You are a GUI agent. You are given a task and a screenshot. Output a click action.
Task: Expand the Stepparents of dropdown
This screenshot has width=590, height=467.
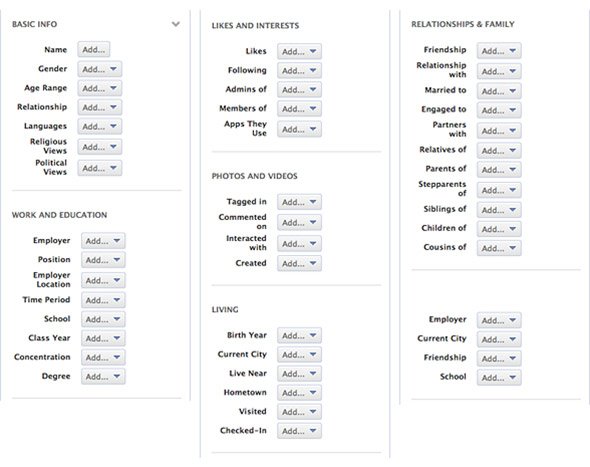tap(499, 190)
